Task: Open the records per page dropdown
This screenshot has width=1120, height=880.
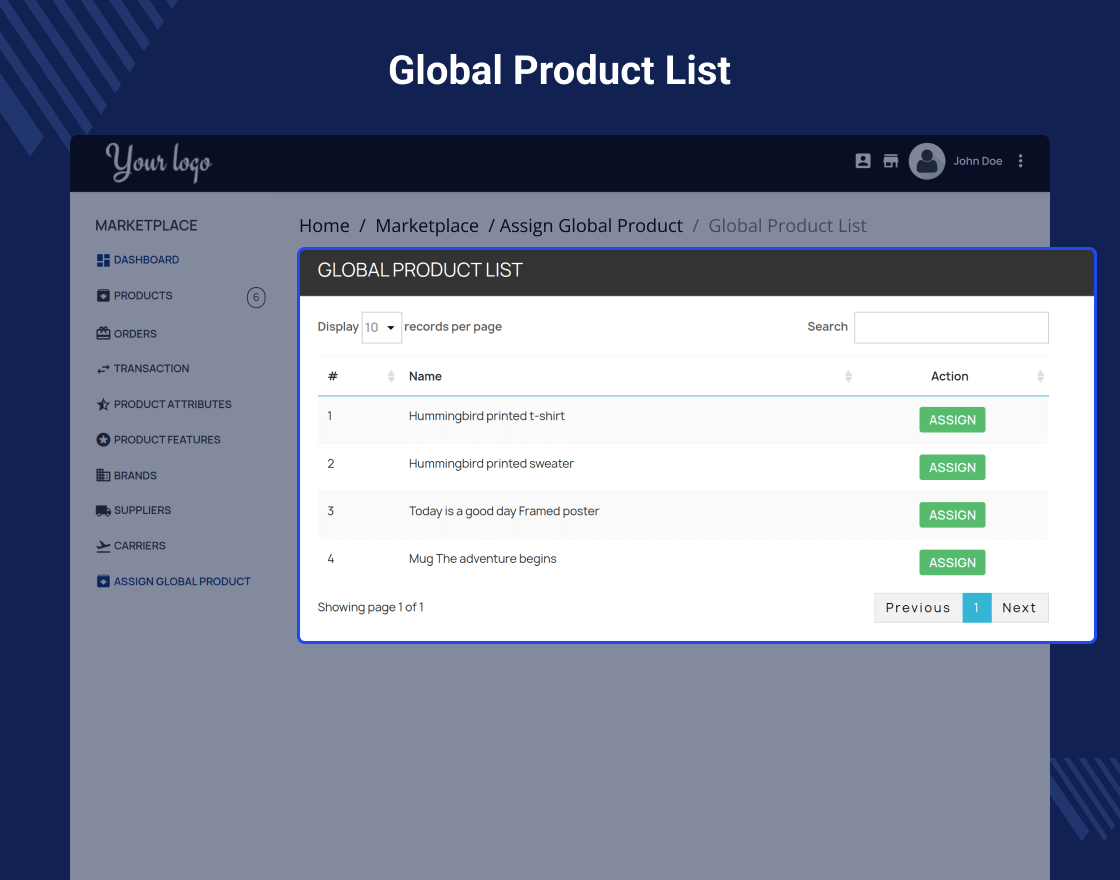Action: (381, 327)
